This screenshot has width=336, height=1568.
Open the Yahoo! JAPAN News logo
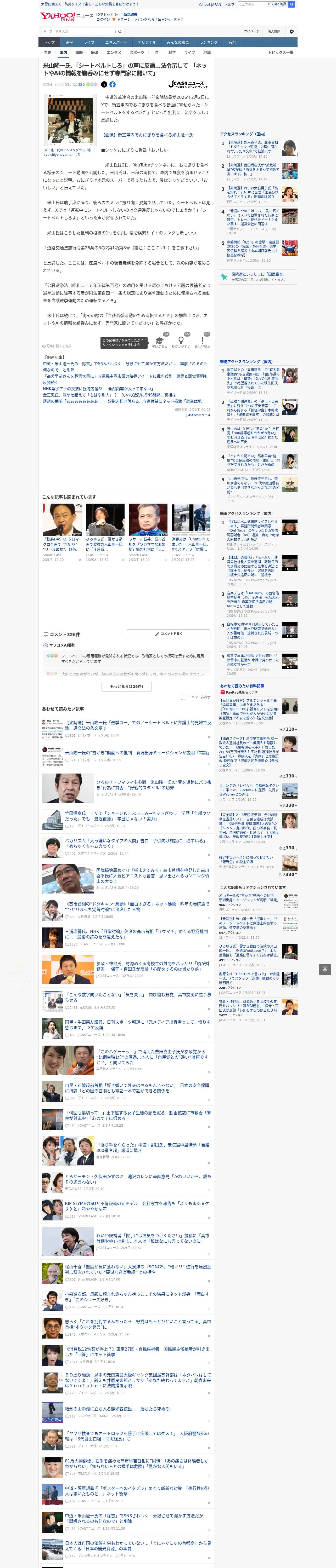[x=66, y=16]
